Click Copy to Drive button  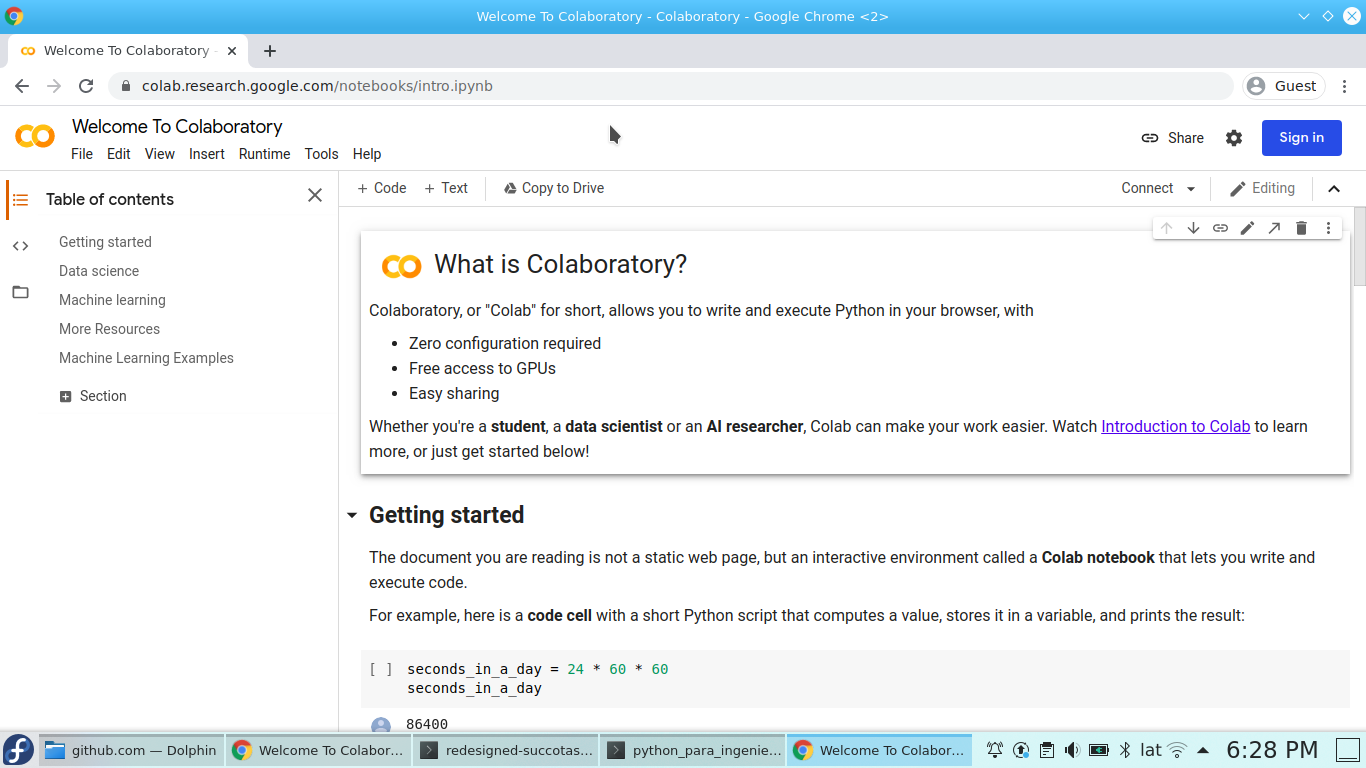pos(554,188)
